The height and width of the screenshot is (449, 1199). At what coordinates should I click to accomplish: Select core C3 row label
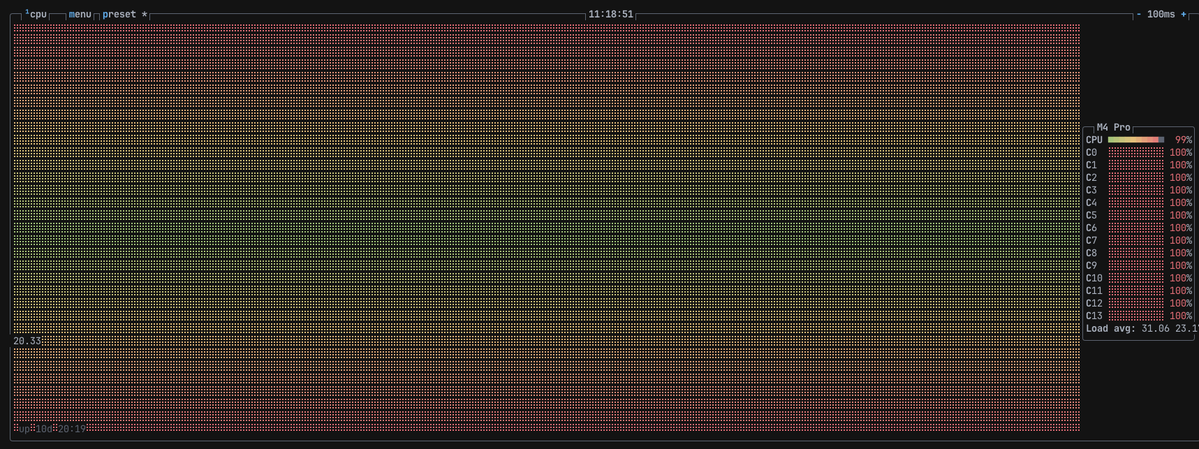(1091, 190)
